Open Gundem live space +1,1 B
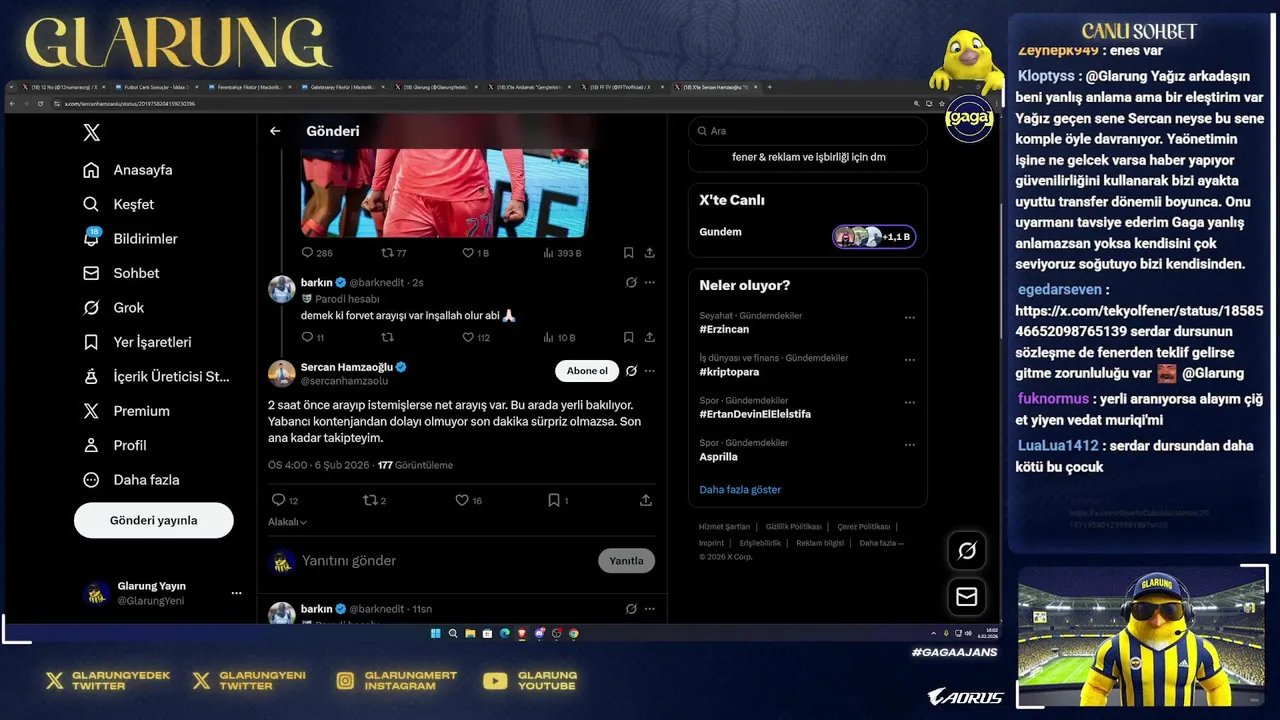 tap(873, 236)
